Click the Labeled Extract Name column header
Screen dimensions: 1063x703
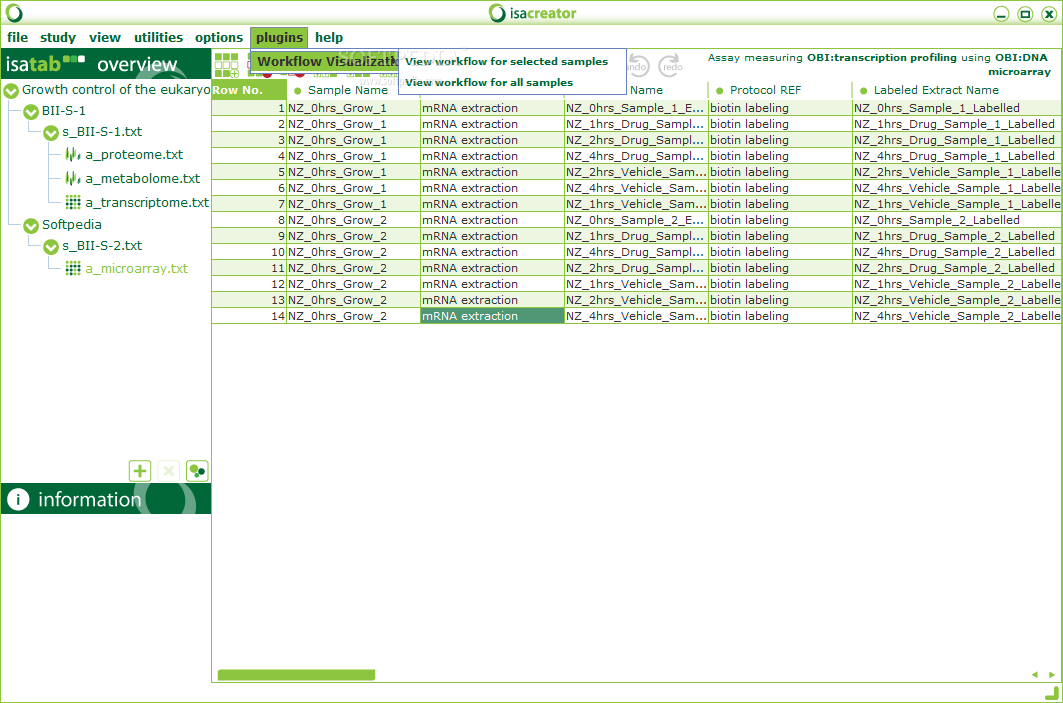pos(957,90)
